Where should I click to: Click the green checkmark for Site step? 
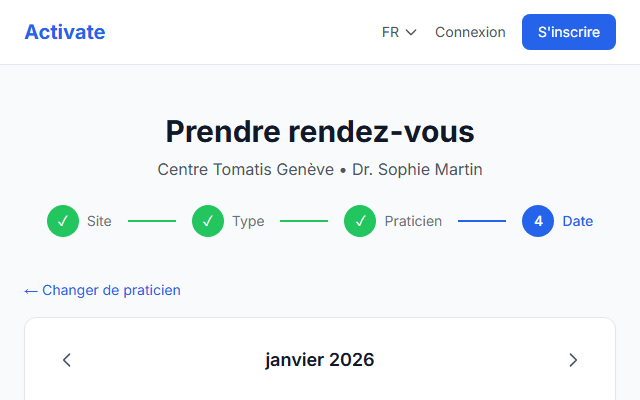pyautogui.click(x=63, y=221)
